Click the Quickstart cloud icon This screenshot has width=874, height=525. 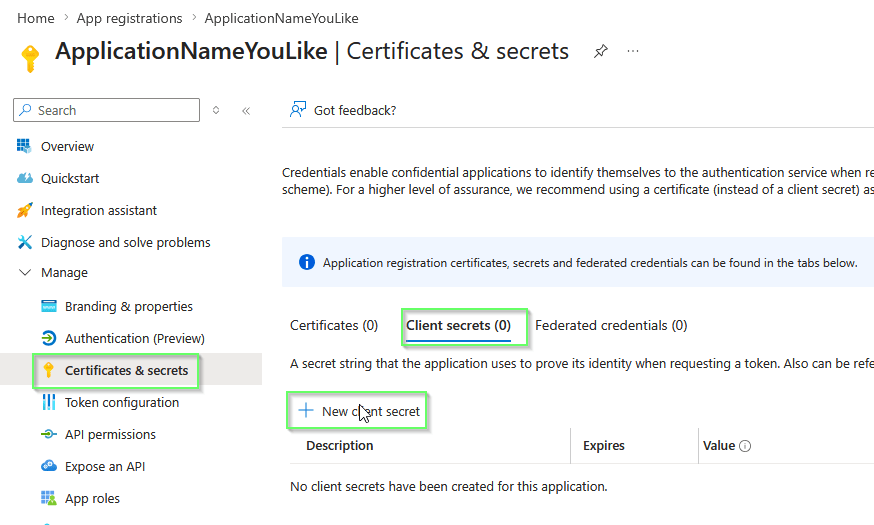coord(25,178)
